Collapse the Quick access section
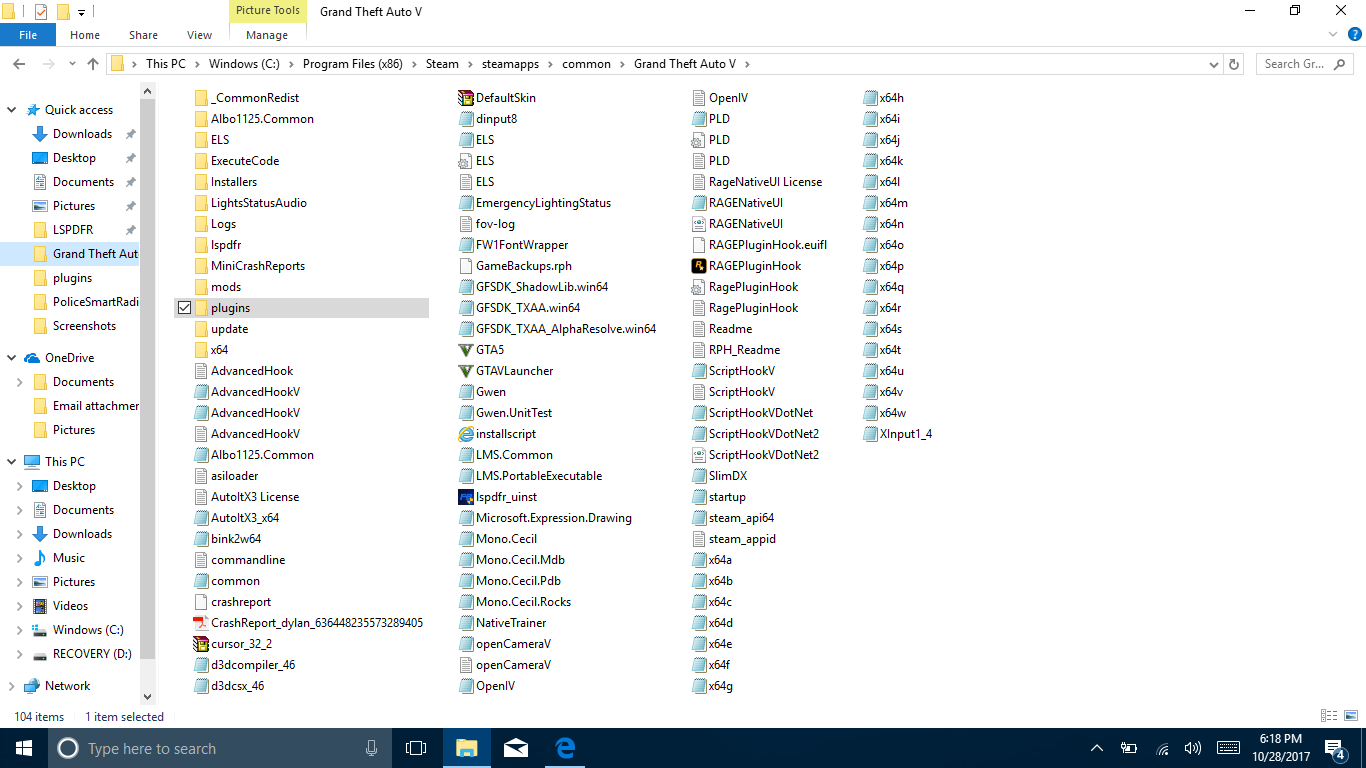 [11, 110]
